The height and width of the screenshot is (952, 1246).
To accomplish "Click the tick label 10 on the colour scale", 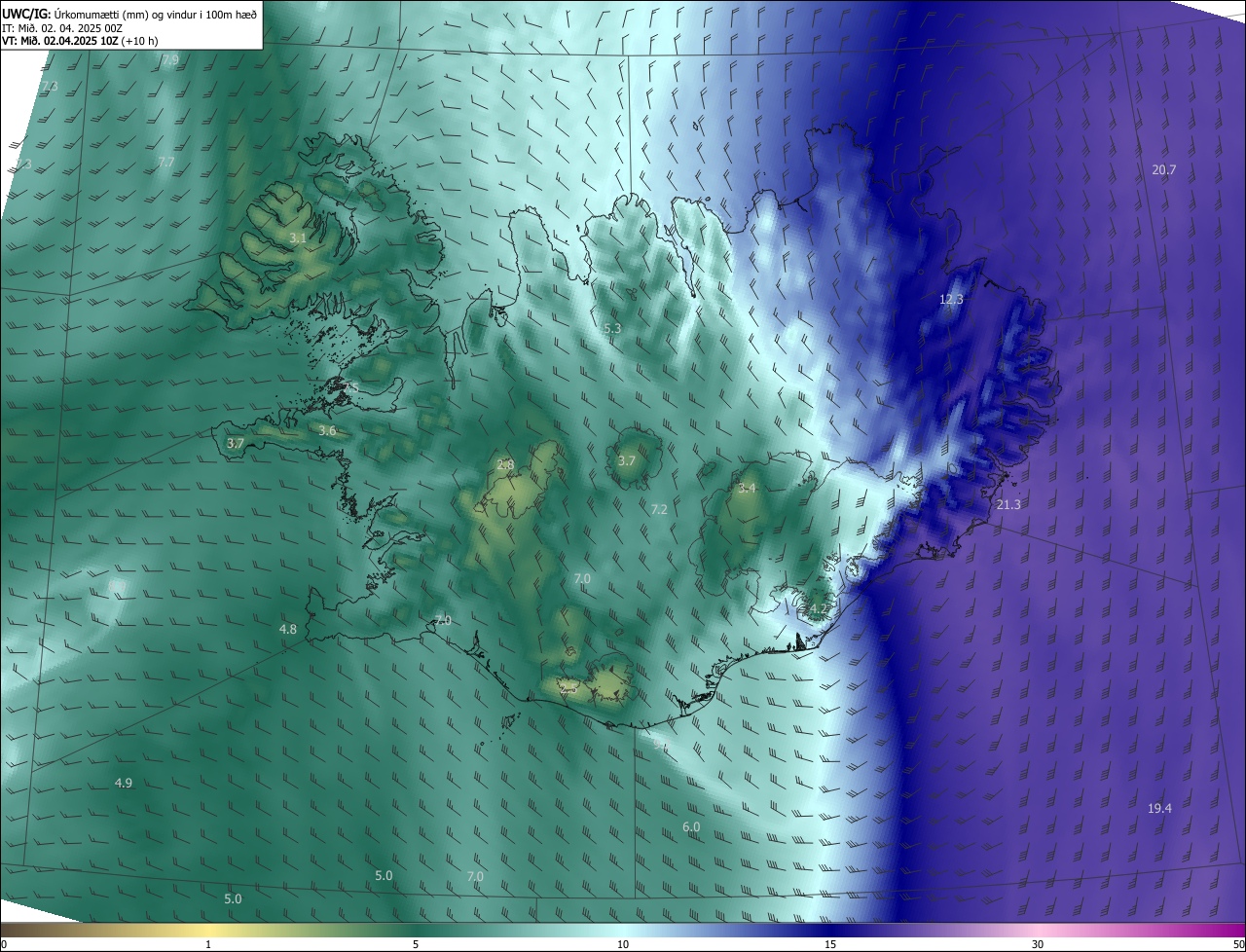I will coord(623,944).
